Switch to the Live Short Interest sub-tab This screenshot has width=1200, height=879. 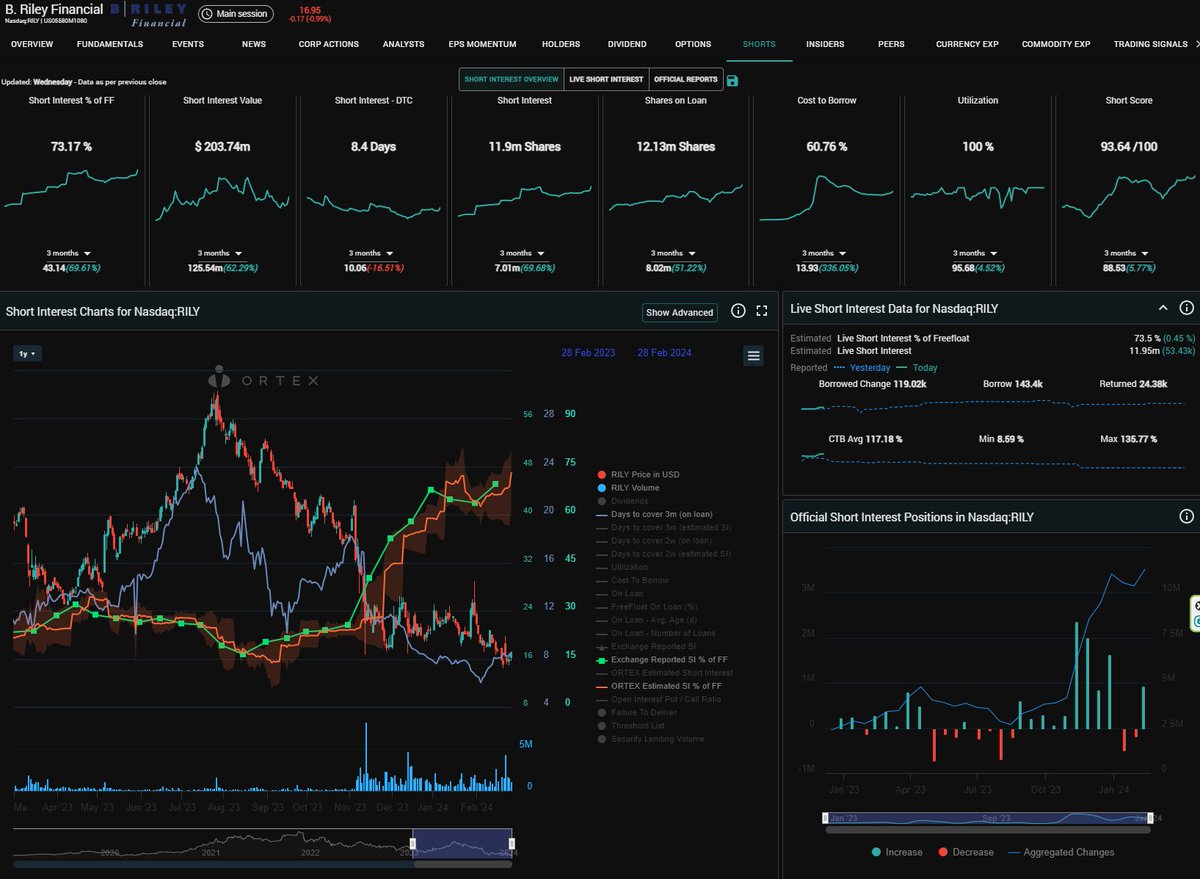605,79
